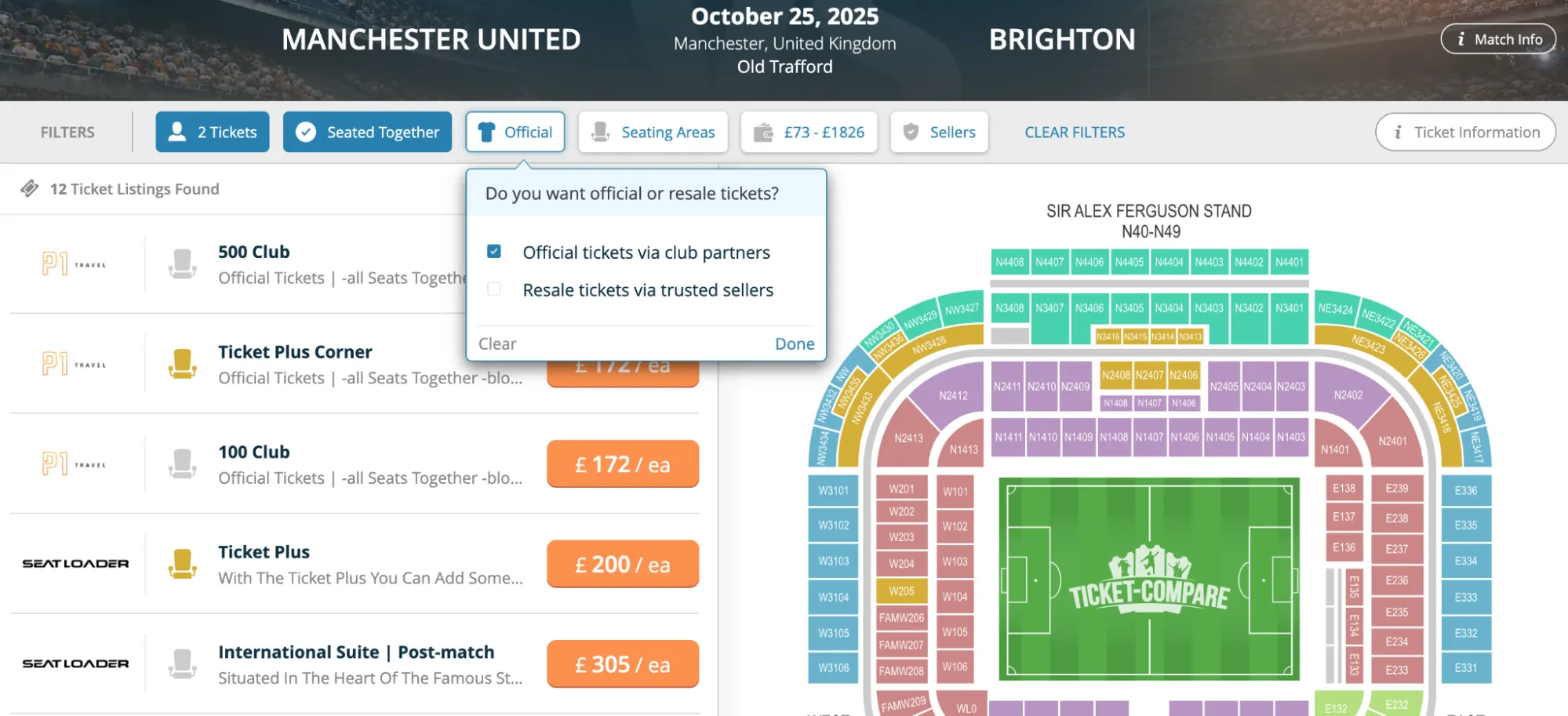Uncheck Official tickets via club partners
1568x716 pixels.
pyautogui.click(x=494, y=252)
